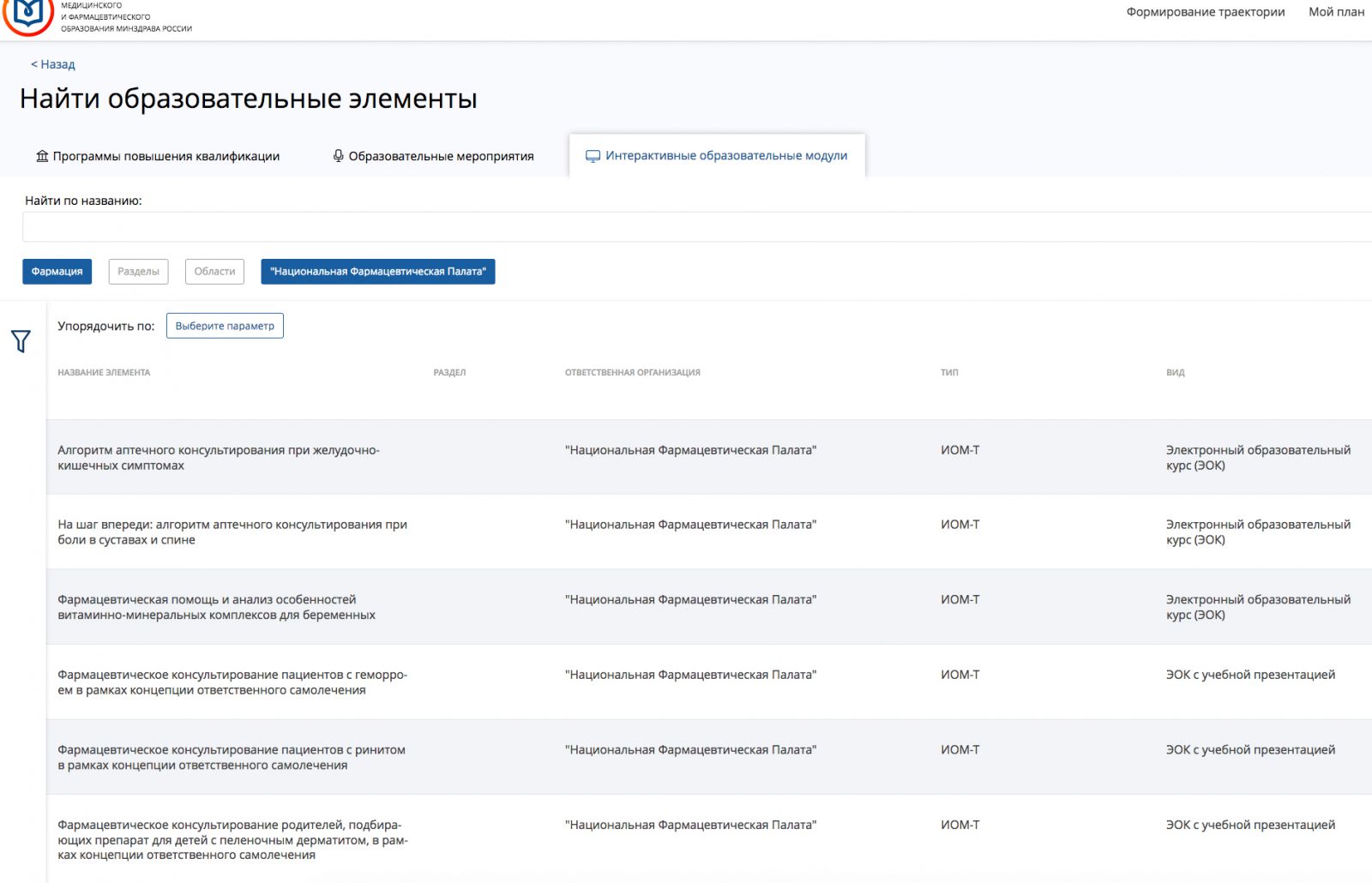Click the ТИП column header
1372x883 pixels.
949,373
